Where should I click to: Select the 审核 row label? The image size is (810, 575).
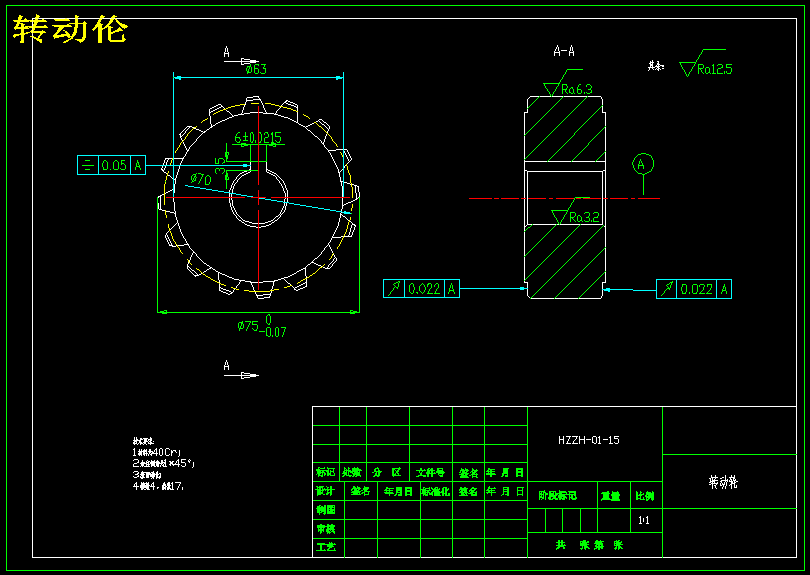tap(326, 529)
